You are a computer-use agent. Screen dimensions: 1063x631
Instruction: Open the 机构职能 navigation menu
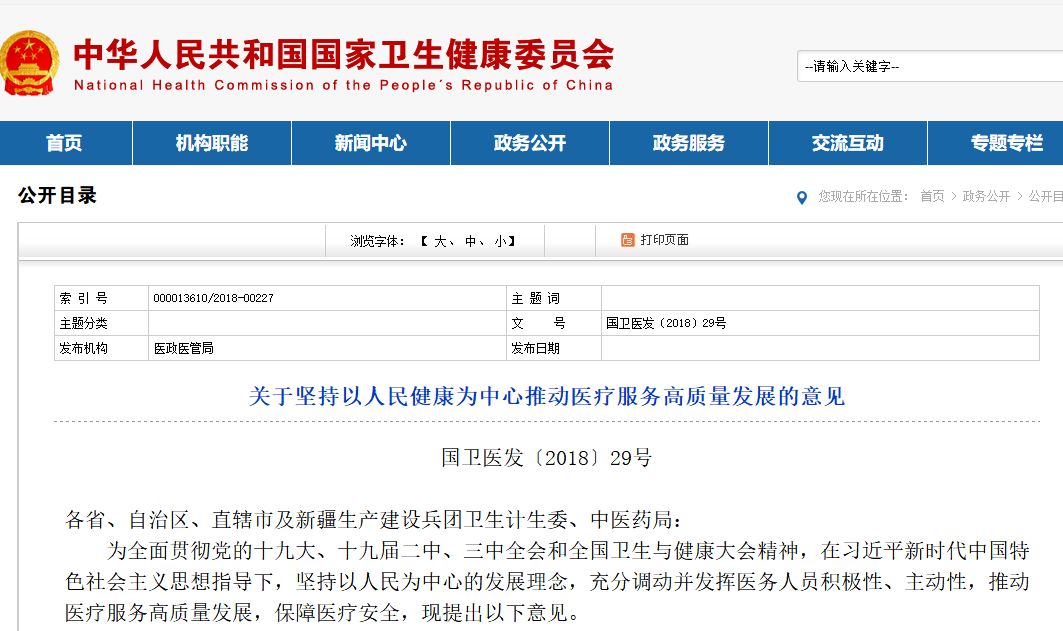212,143
